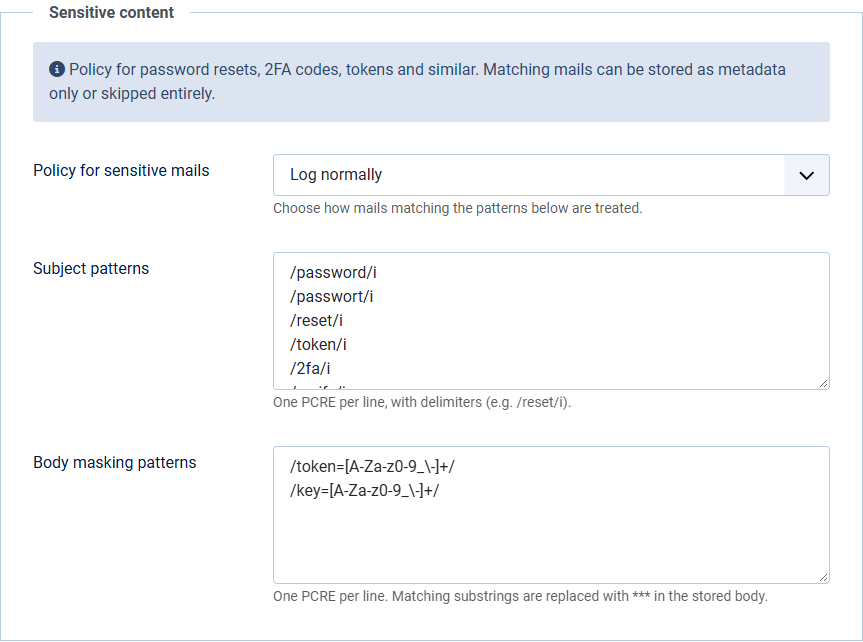Click the /passwort/i pattern line

tap(331, 297)
